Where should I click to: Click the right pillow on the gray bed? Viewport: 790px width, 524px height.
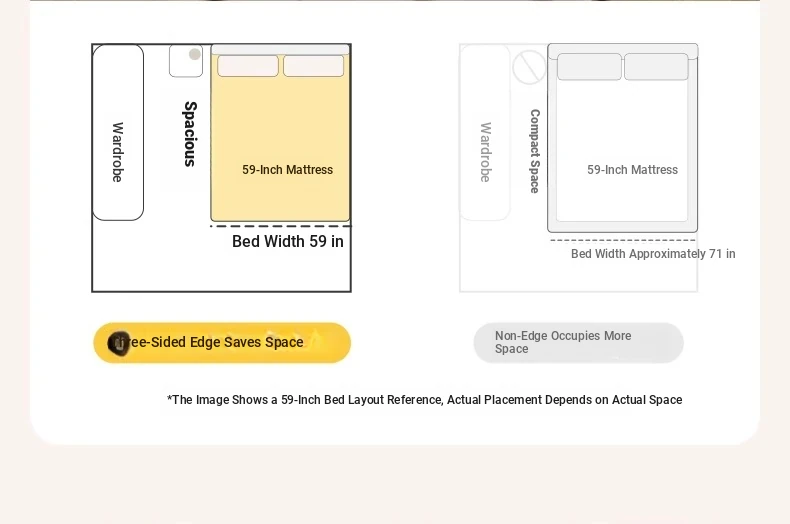(656, 67)
